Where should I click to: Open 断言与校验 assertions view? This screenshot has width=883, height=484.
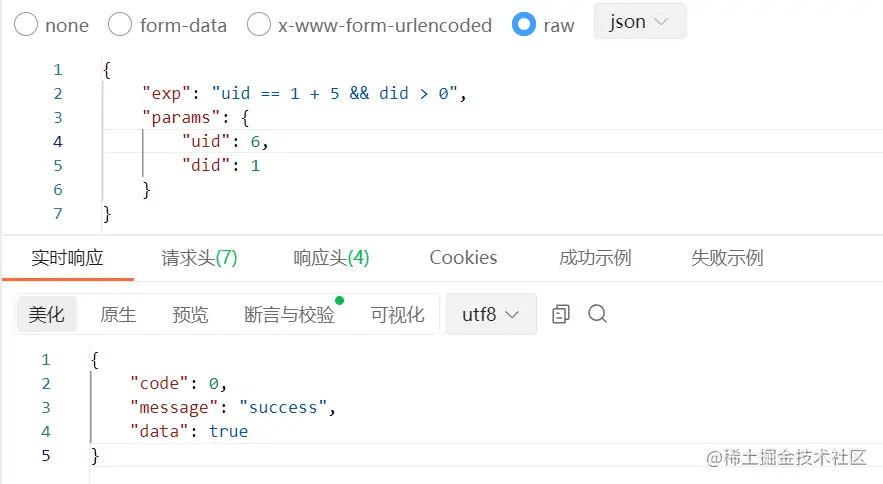pyautogui.click(x=289, y=315)
